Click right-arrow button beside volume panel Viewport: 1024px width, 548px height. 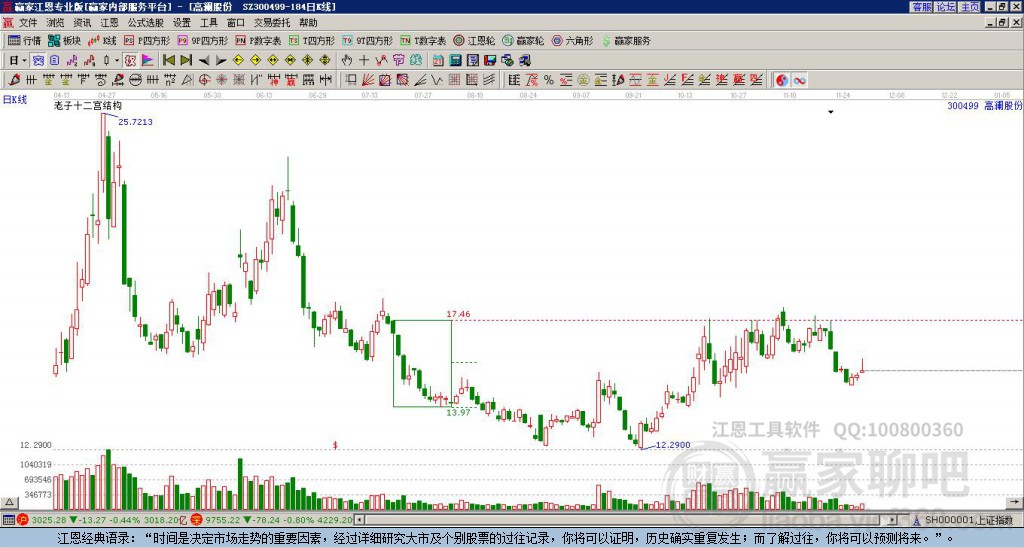tap(1014, 503)
